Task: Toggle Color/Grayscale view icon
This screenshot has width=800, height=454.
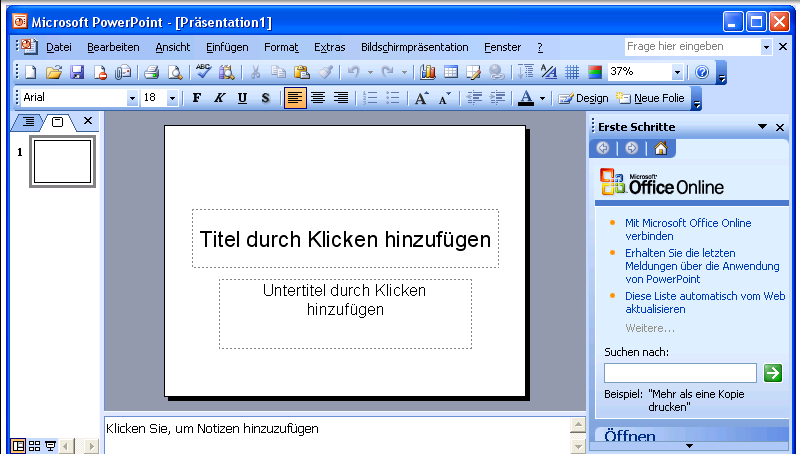Action: [595, 72]
